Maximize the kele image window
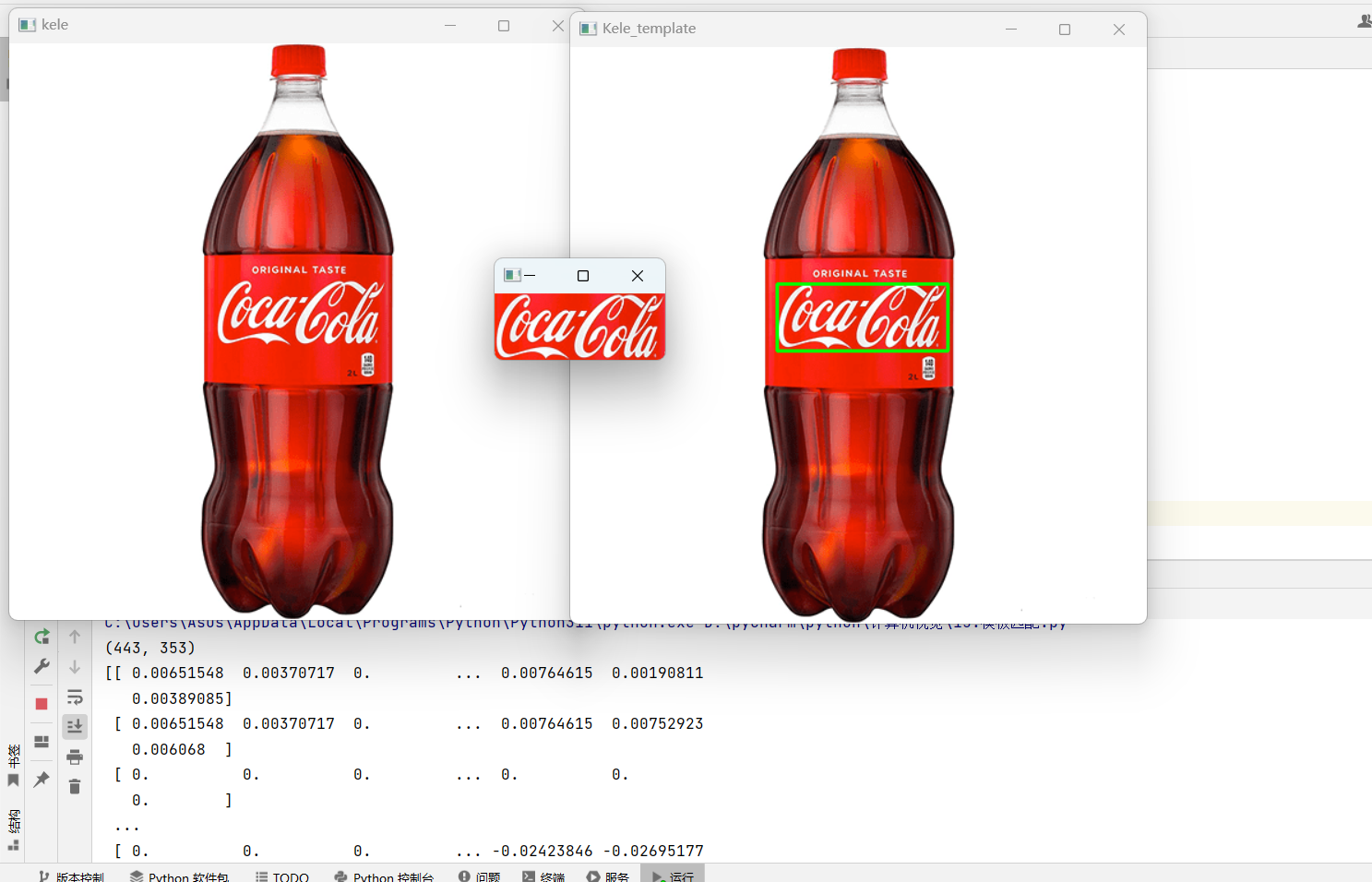 [504, 25]
